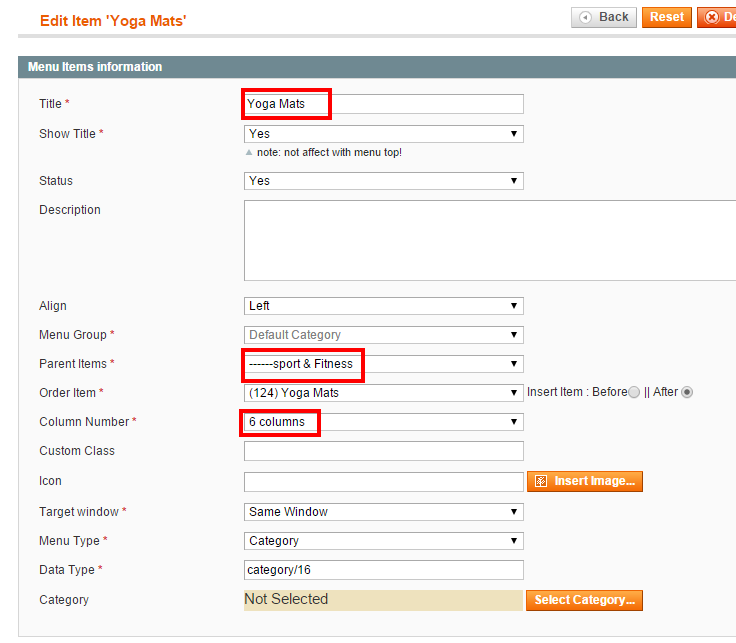Image resolution: width=736 pixels, height=643 pixels.
Task: Open the Parent Items dropdown
Action: 383,364
